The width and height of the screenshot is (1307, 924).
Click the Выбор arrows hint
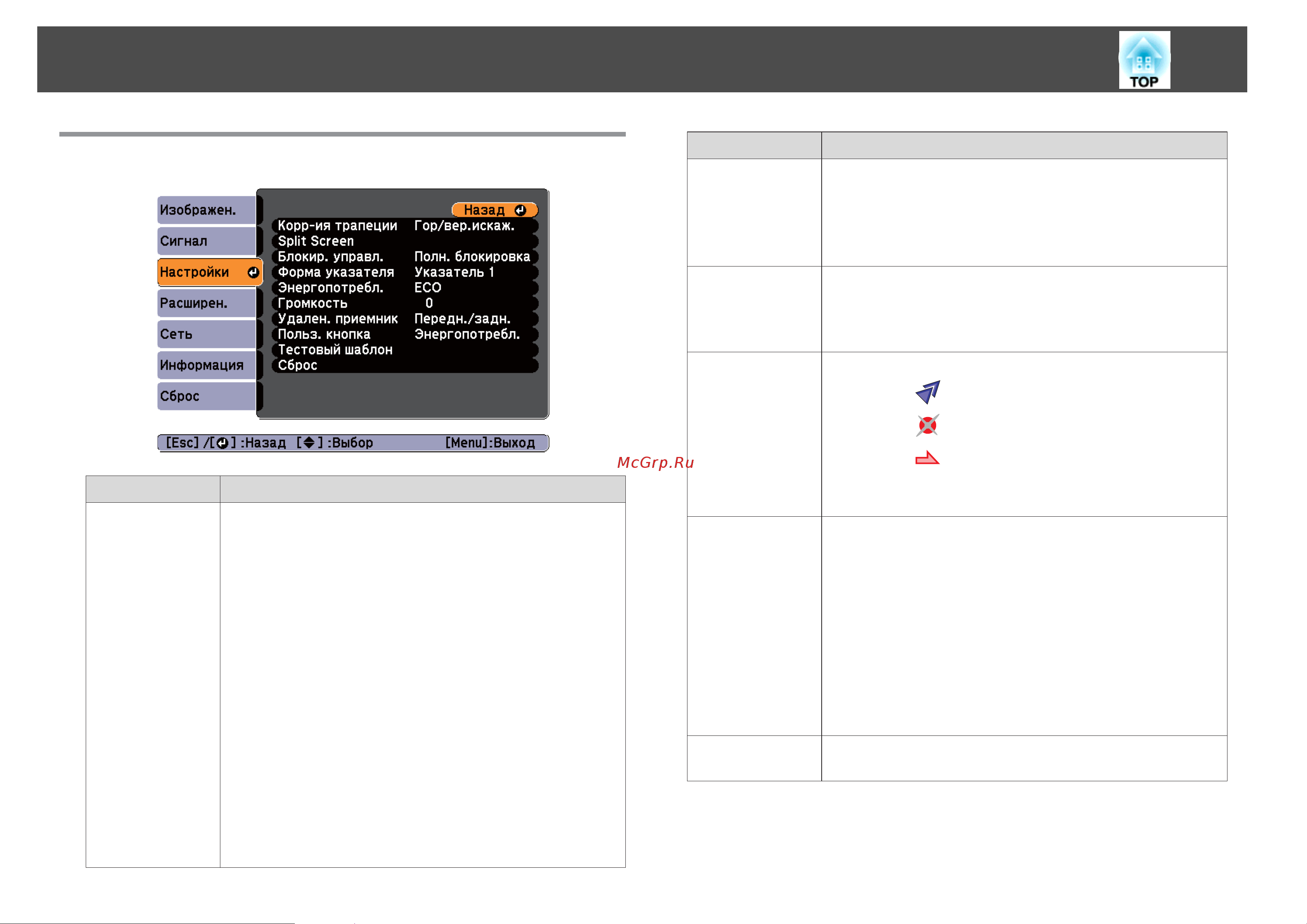click(x=335, y=443)
